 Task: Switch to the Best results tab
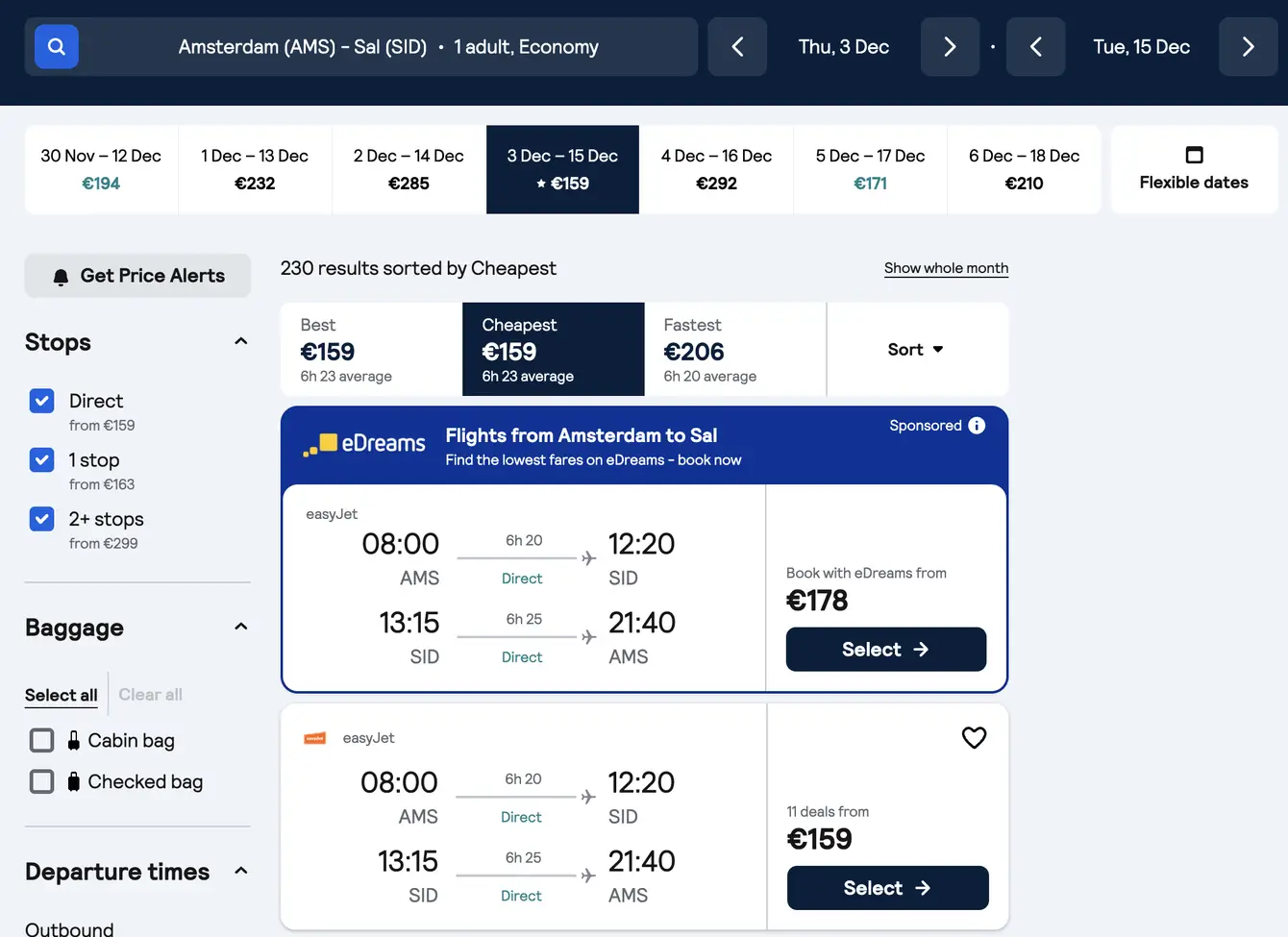(371, 349)
